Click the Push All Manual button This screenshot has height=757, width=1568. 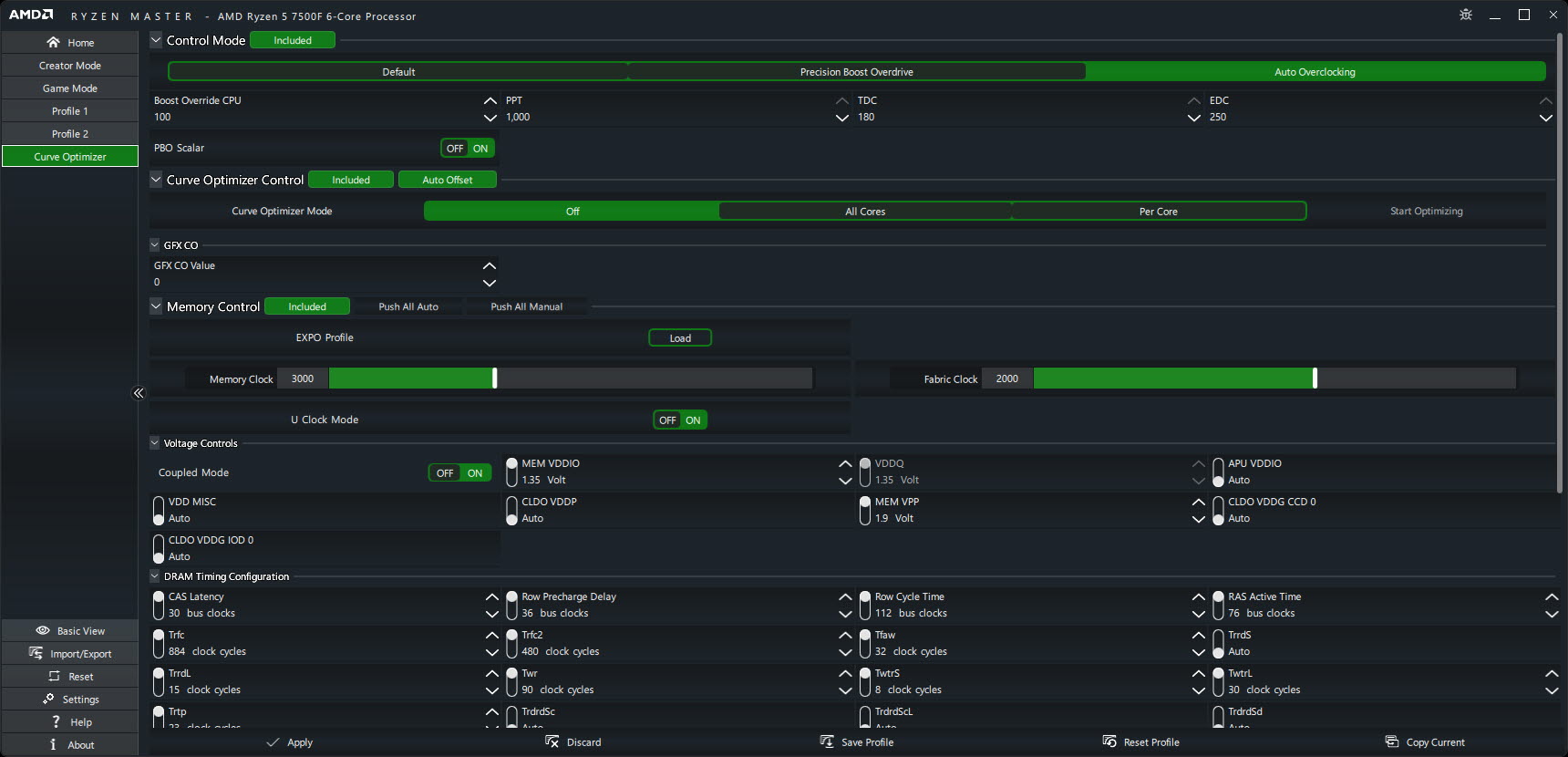pyautogui.click(x=527, y=306)
